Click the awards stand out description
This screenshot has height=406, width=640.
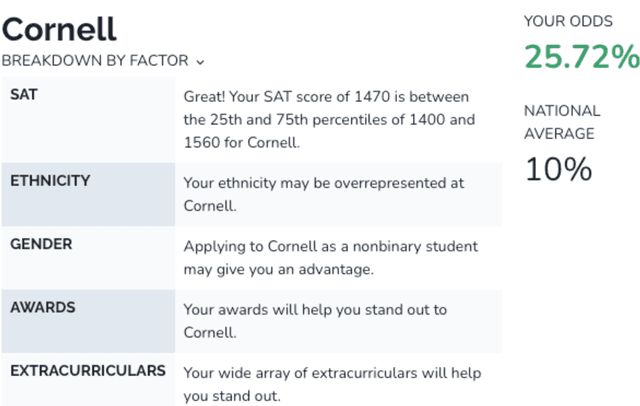(315, 321)
